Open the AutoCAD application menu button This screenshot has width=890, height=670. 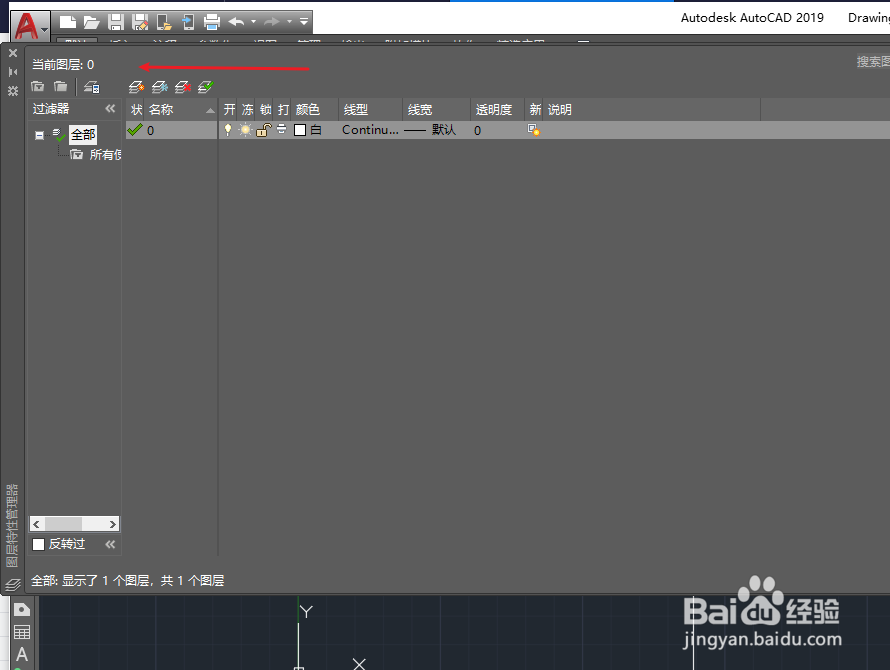coord(30,26)
